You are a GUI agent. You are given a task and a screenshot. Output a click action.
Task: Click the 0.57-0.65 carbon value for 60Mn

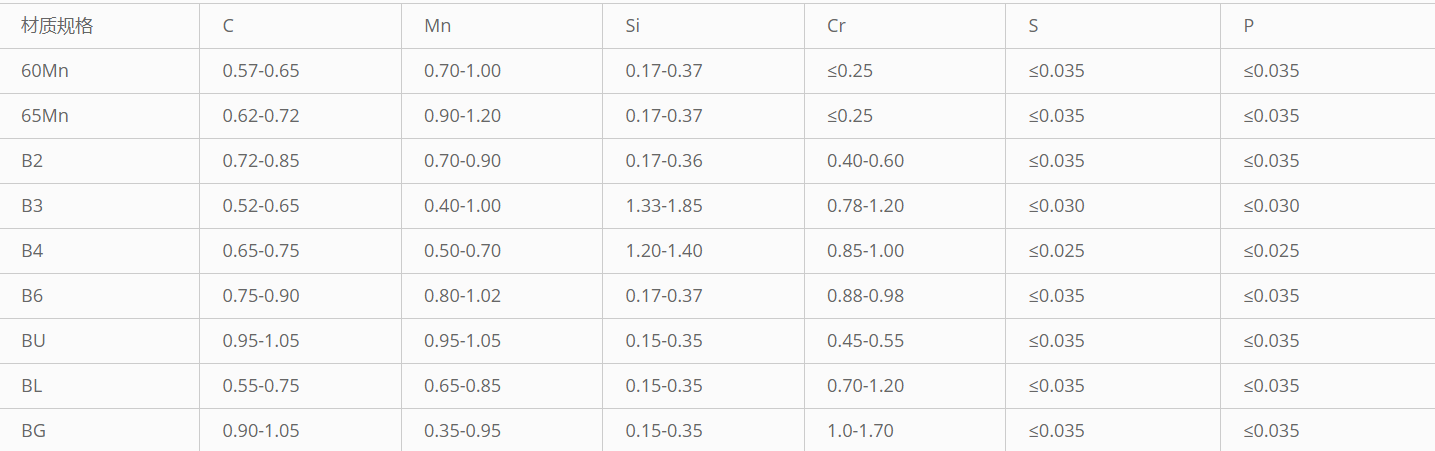(x=261, y=71)
